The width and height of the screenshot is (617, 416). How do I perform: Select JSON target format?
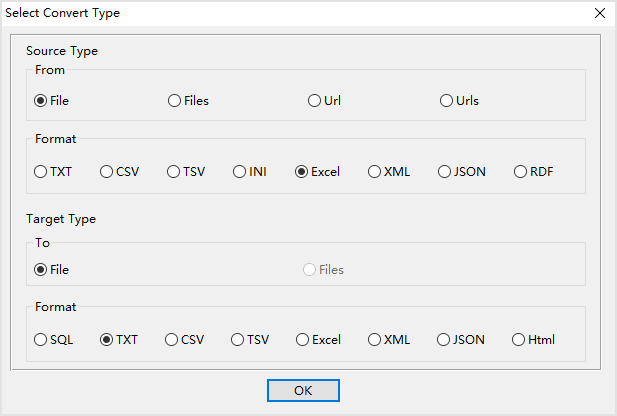point(444,339)
